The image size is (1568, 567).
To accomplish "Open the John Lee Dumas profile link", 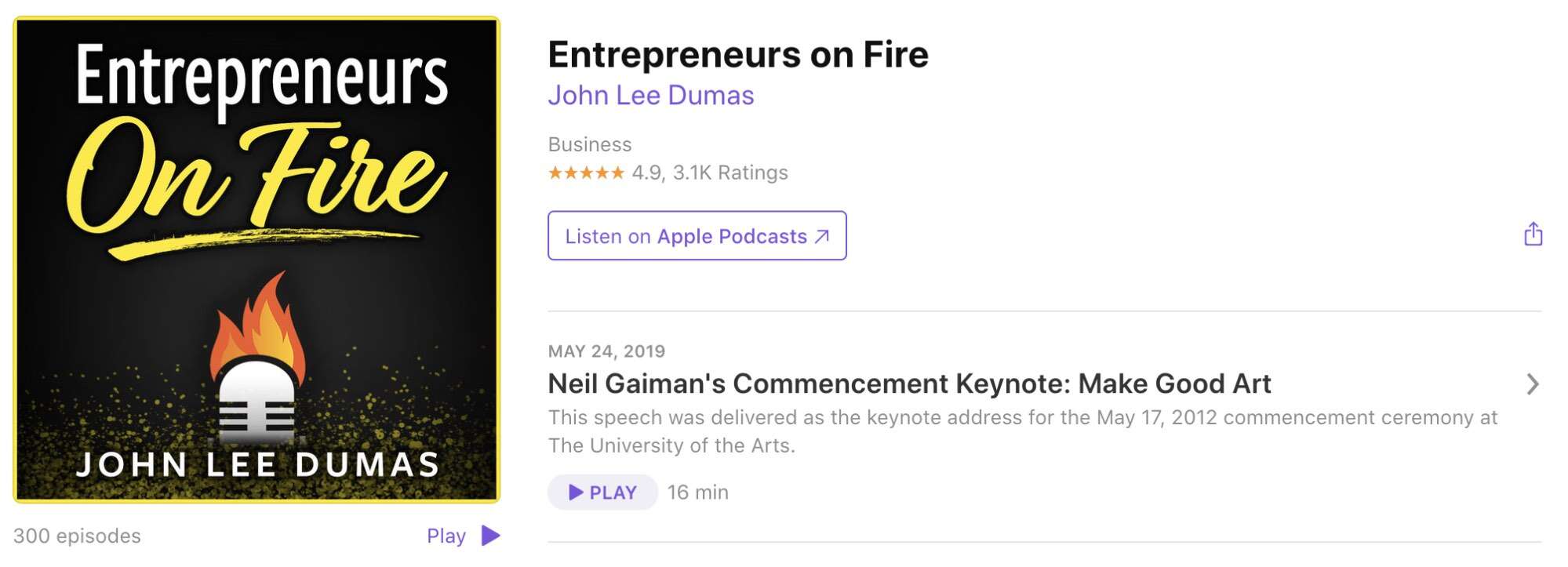I will pyautogui.click(x=651, y=94).
